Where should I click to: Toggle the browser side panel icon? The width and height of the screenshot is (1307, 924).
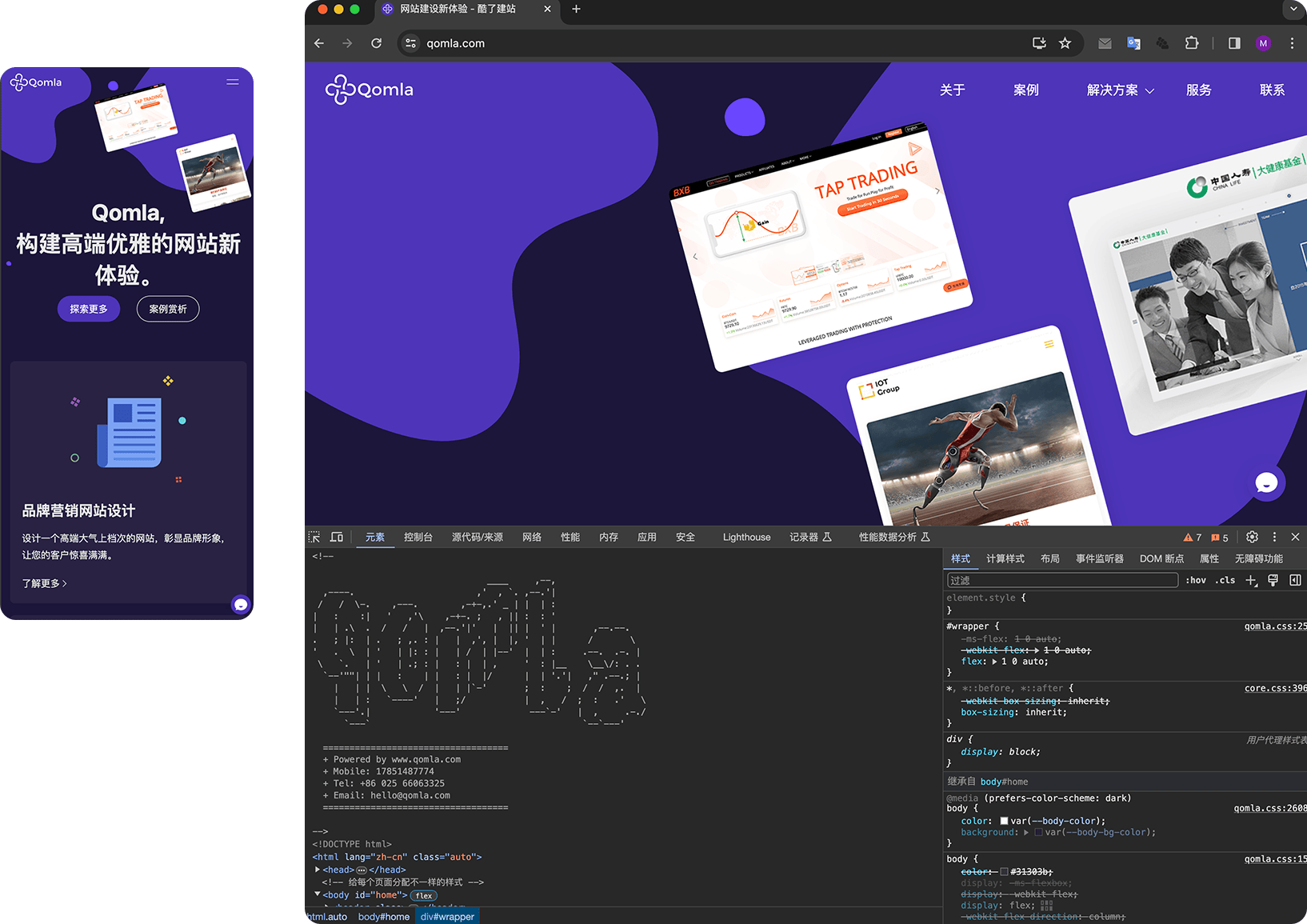tap(1234, 43)
